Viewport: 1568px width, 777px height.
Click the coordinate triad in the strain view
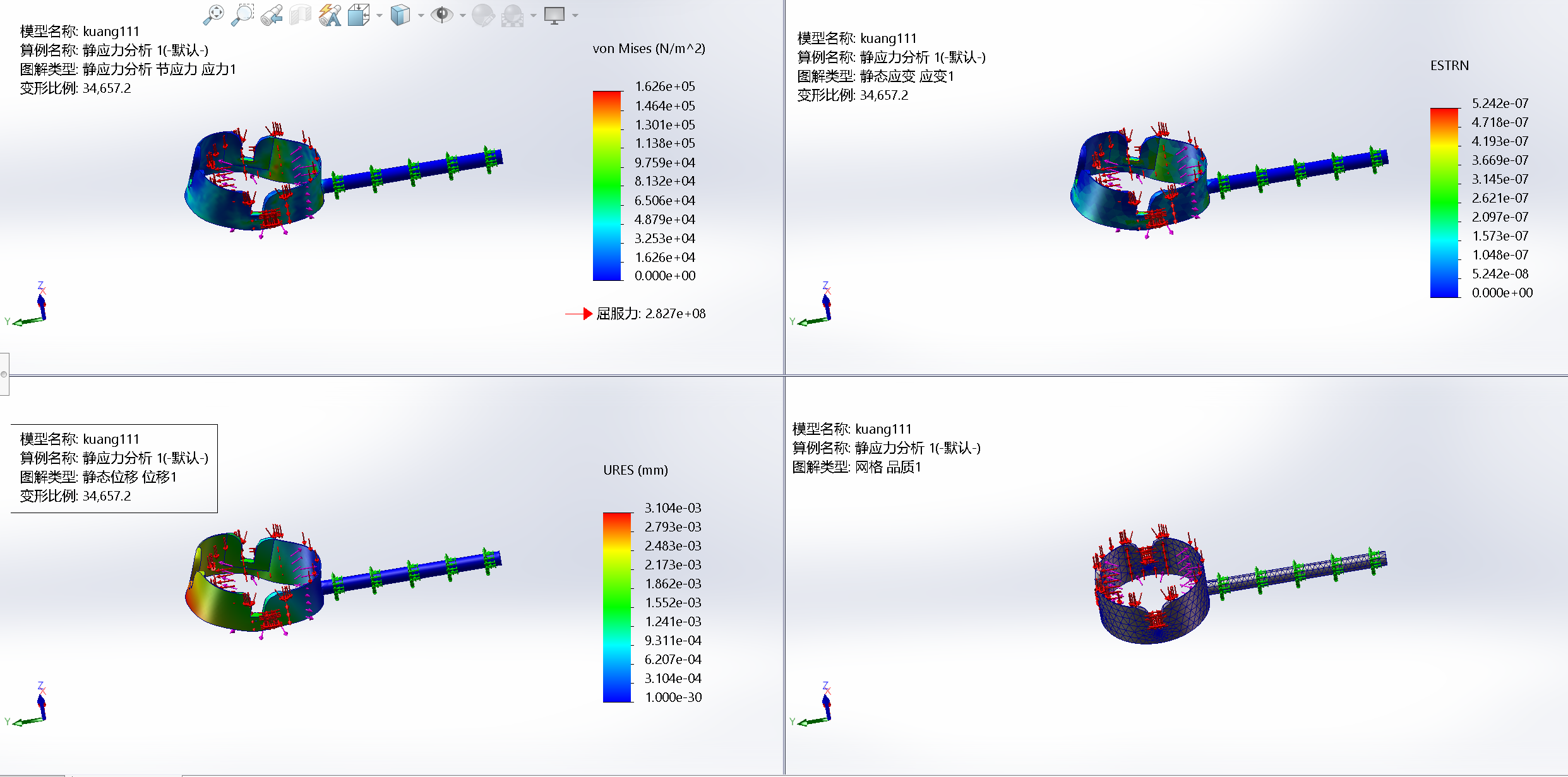(x=812, y=305)
